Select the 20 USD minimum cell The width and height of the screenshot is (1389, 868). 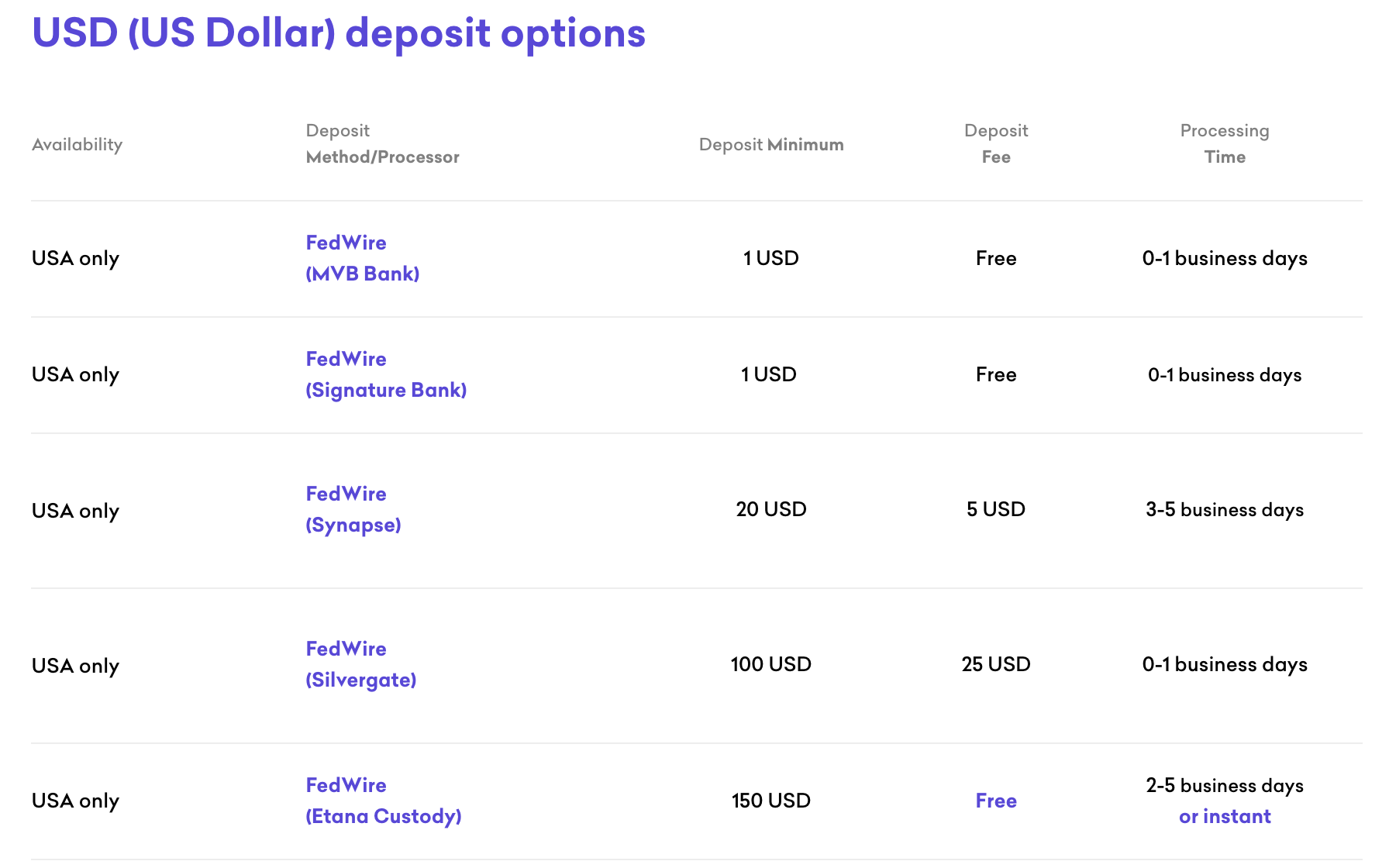pyautogui.click(x=771, y=509)
